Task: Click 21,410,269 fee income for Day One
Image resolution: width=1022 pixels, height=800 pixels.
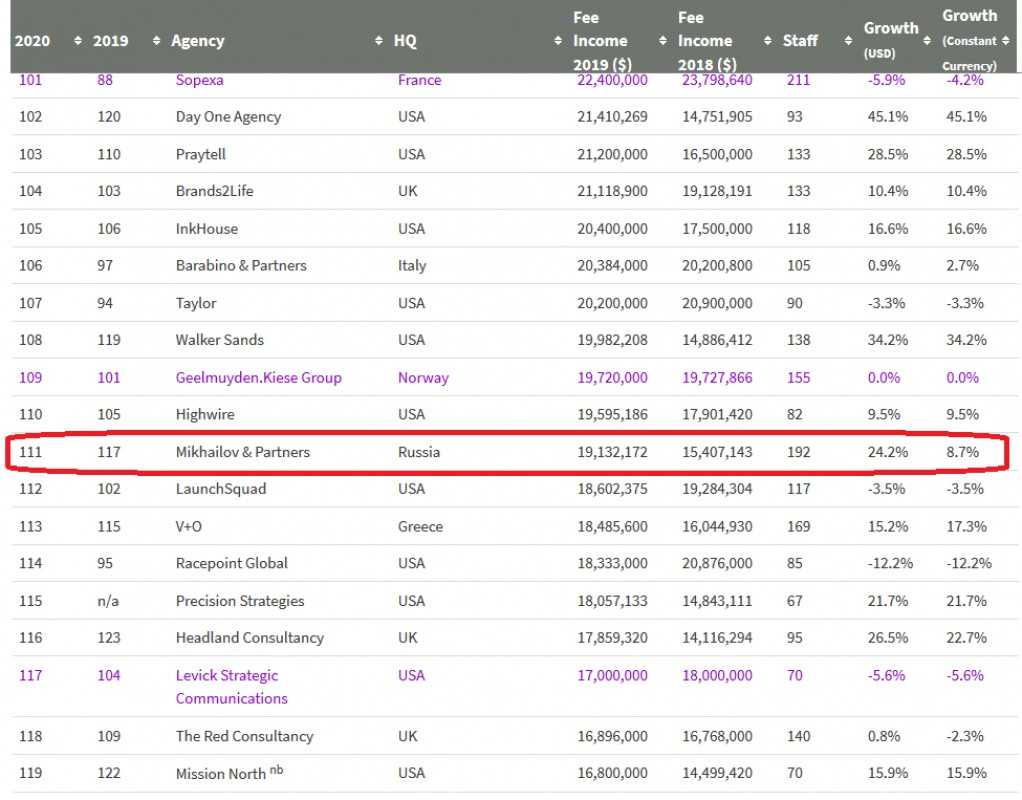Action: (x=612, y=117)
